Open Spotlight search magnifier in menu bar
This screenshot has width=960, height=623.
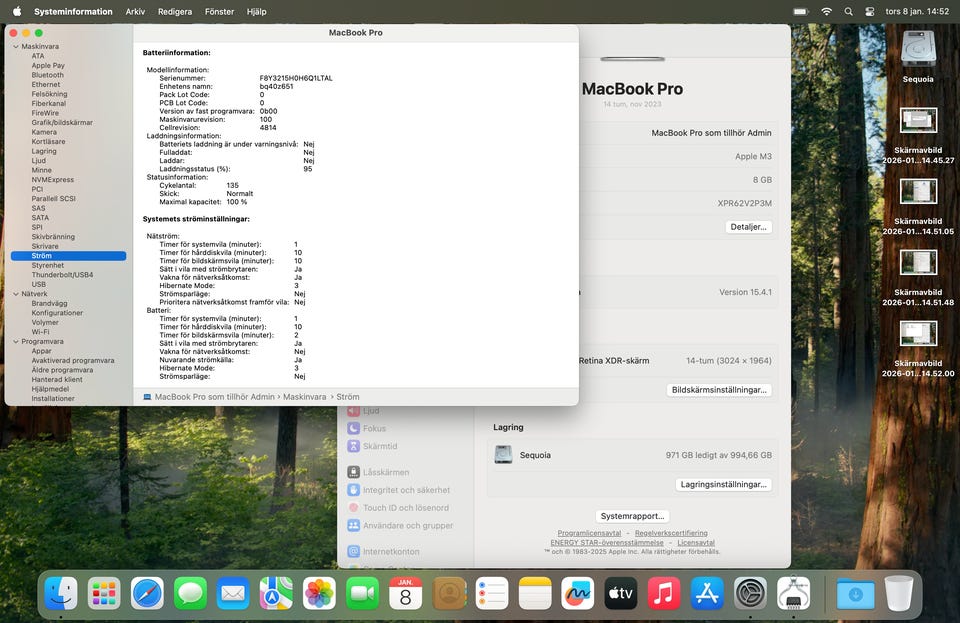[x=848, y=11]
